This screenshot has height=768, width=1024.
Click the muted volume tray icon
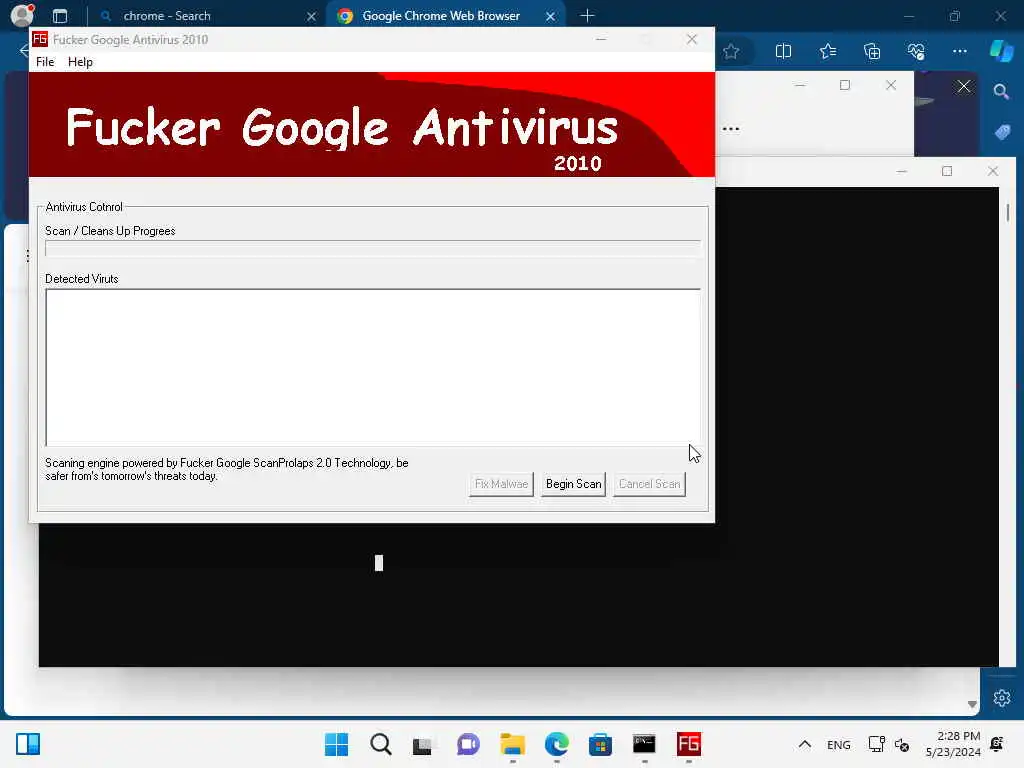coord(902,744)
